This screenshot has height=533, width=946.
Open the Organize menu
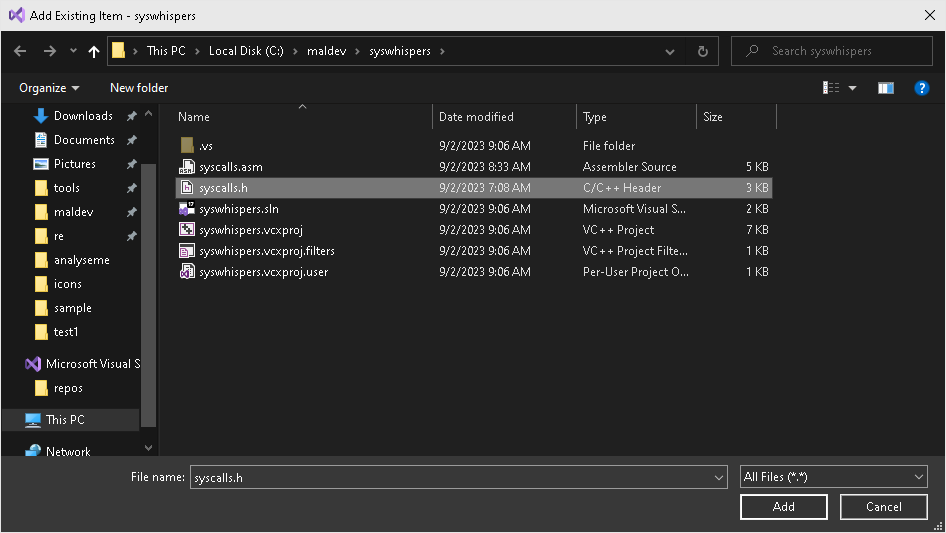pyautogui.click(x=49, y=88)
